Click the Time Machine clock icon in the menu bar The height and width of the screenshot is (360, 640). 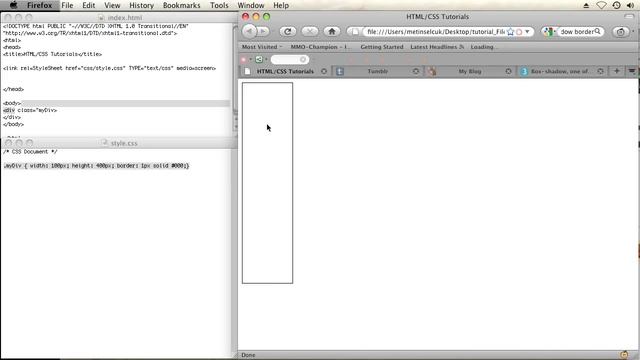pos(616,5)
